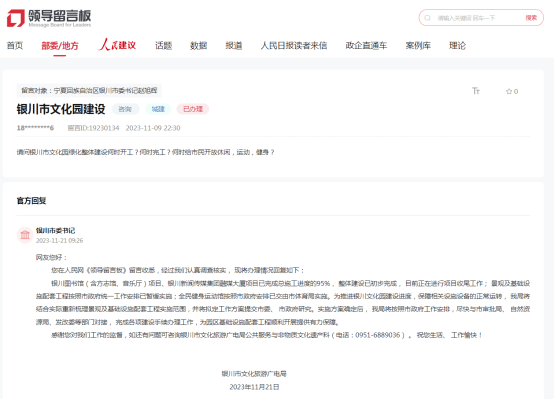Click the reply time 2023-11-21 09:26
The width and height of the screenshot is (554, 399).
pyautogui.click(x=59, y=241)
